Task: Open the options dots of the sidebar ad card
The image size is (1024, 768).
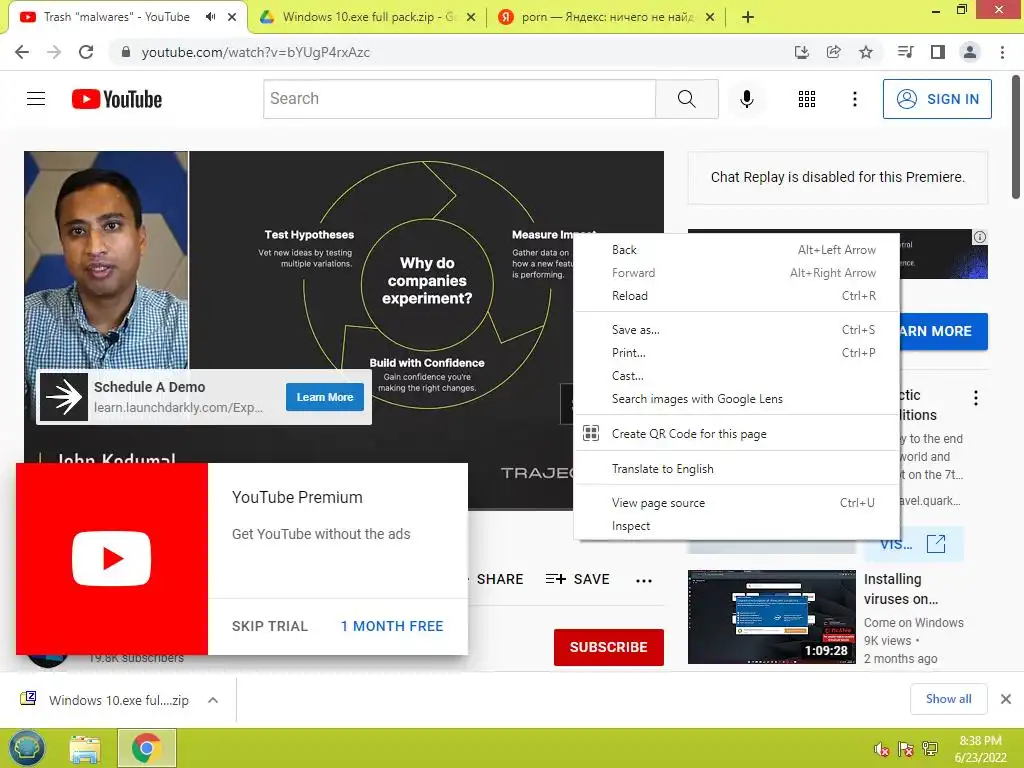Action: coord(976,398)
